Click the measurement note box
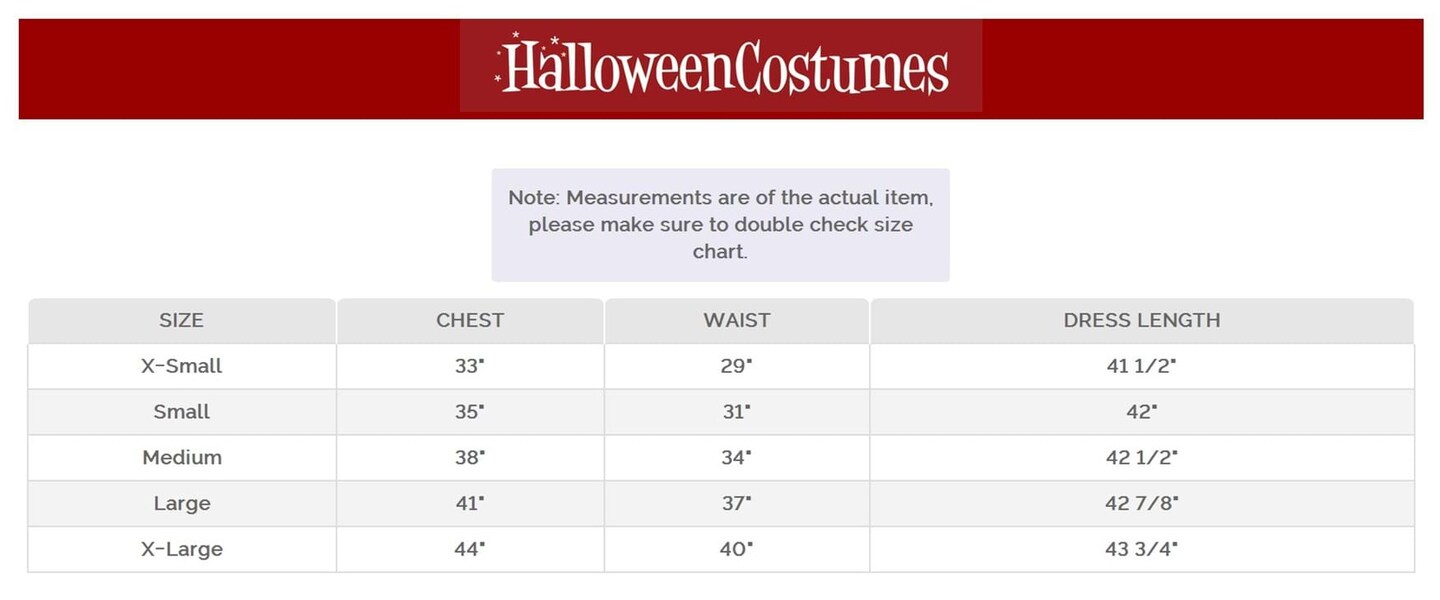The image size is (1440, 600). coord(720,224)
